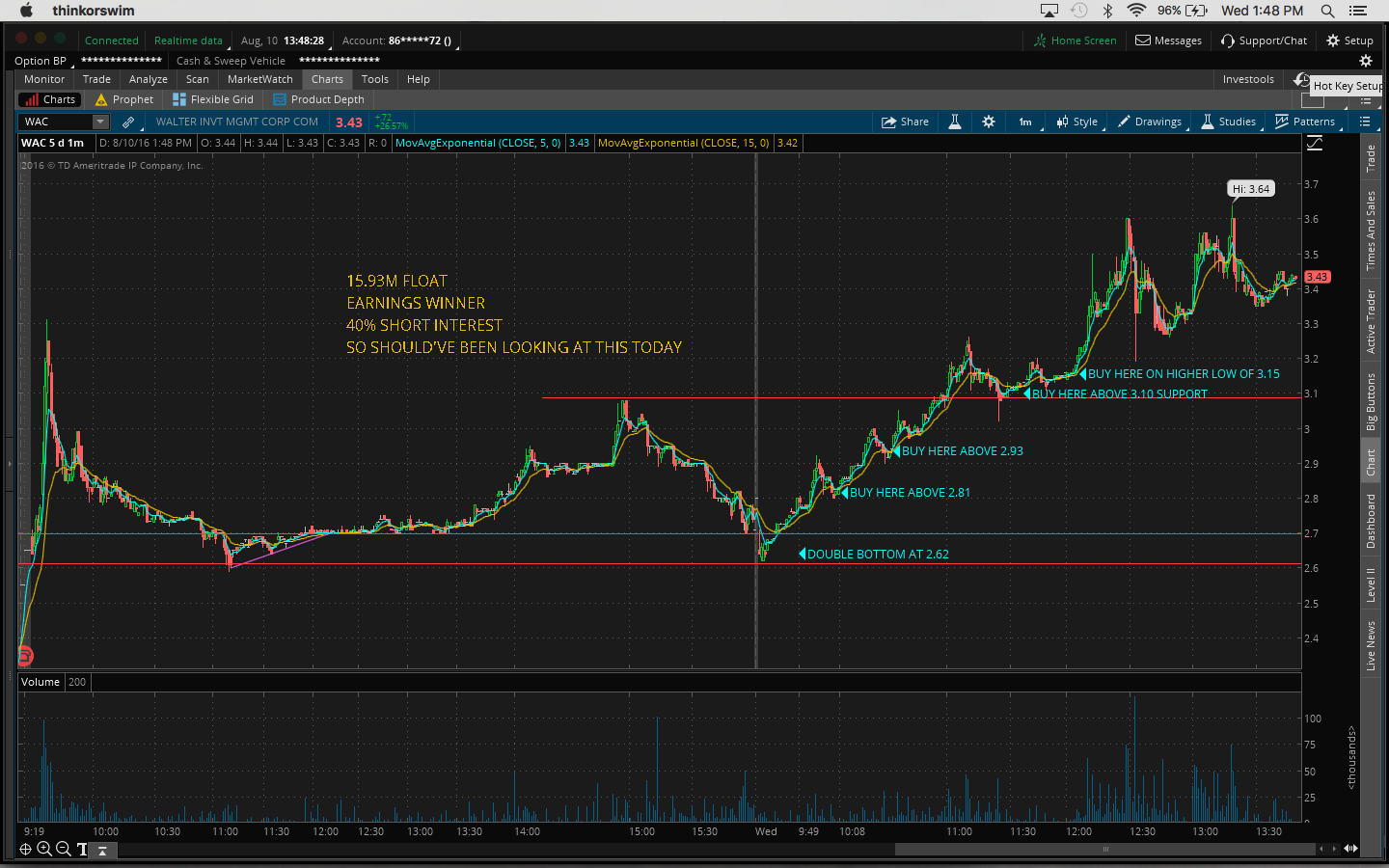Screen dimensions: 1389x868
Task: Open the thinkScript flask icon beside Share
Action: (x=955, y=122)
